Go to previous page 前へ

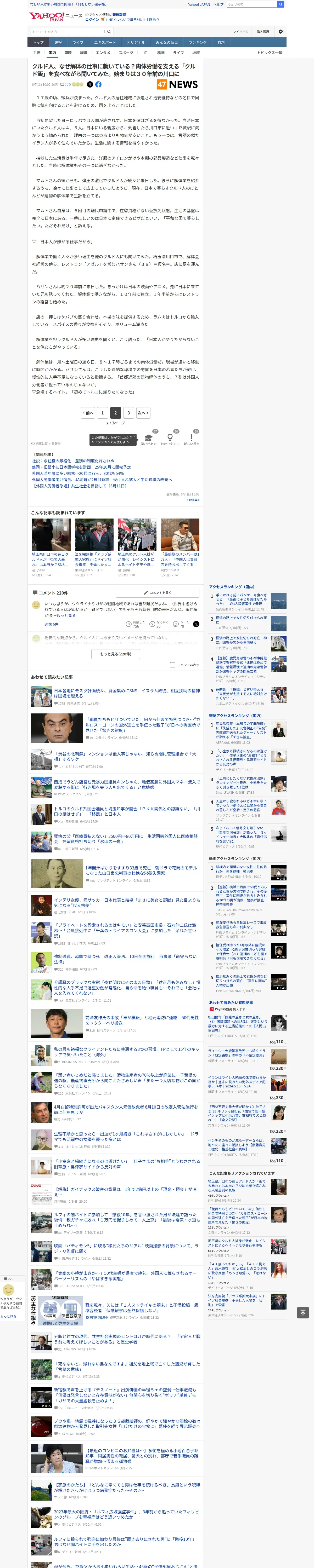click(88, 413)
